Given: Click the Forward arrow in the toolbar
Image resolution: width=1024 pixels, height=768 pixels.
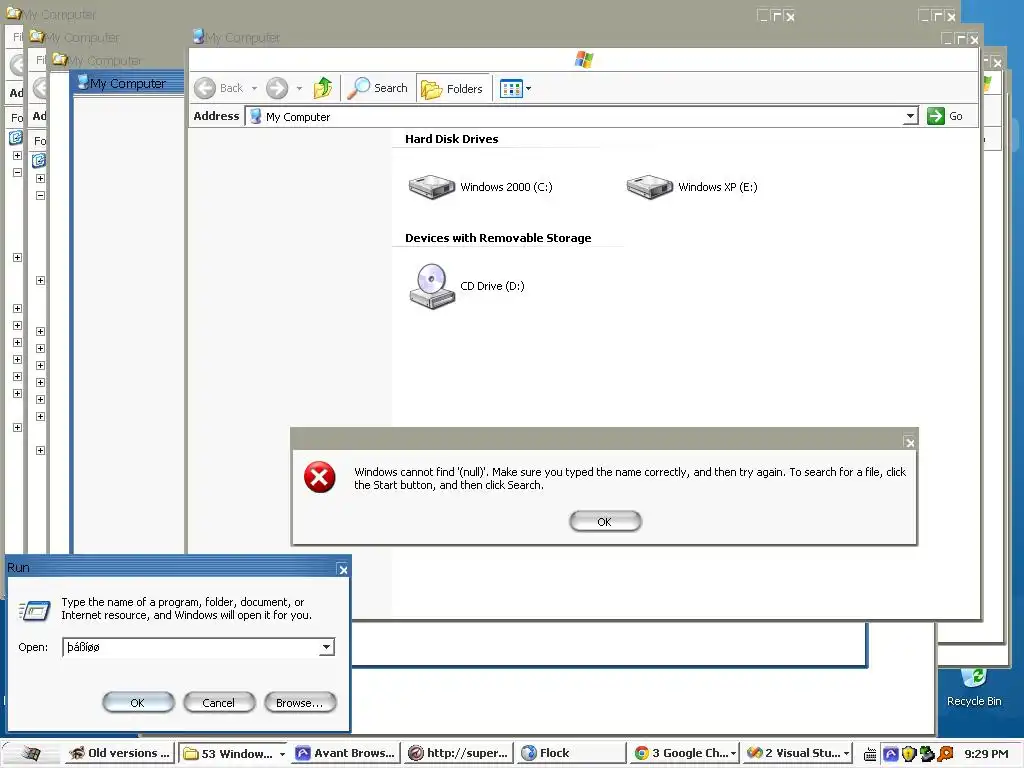Looking at the screenshot, I should coord(277,88).
